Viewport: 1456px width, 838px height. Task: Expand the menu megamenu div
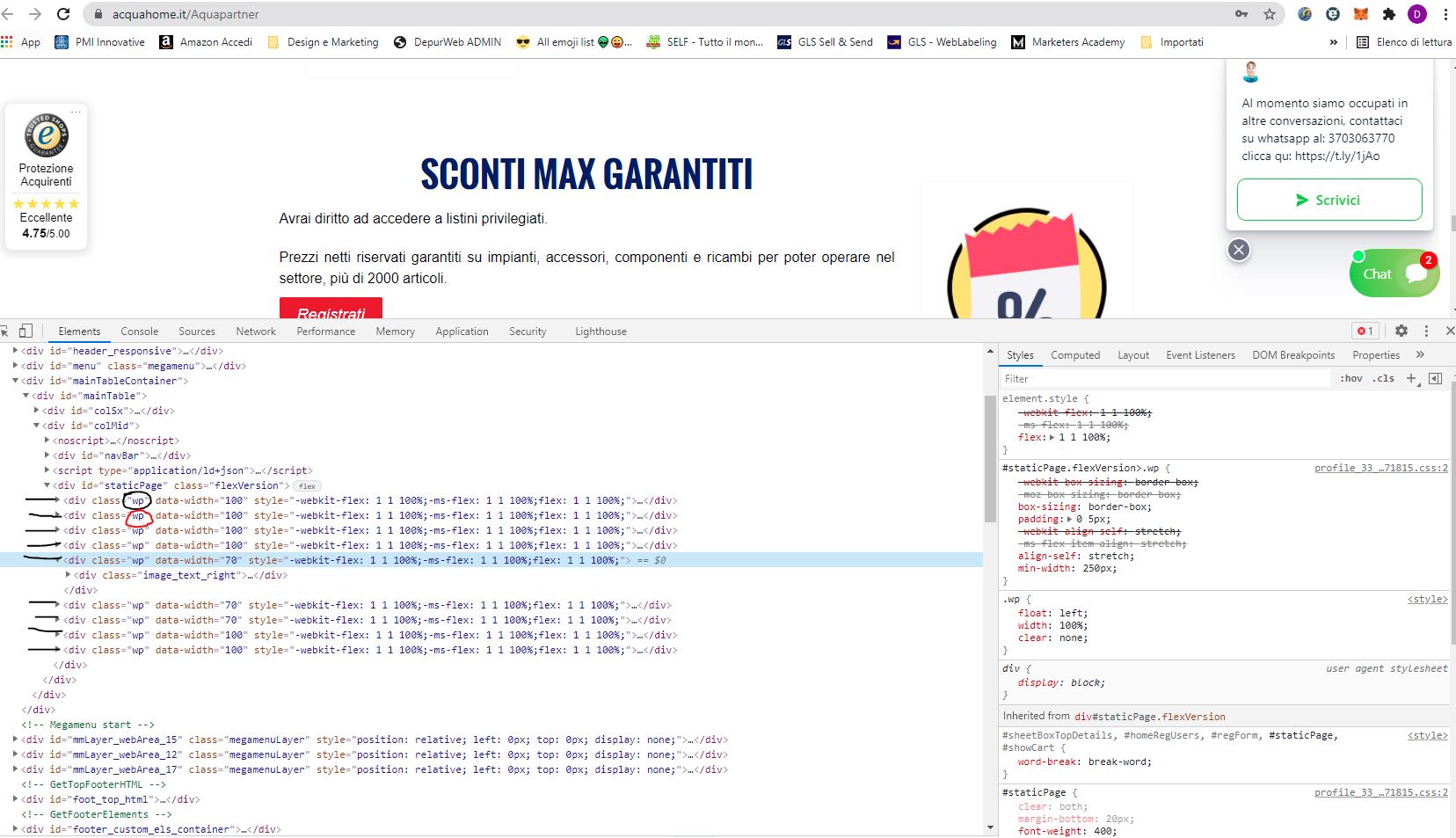tap(15, 366)
